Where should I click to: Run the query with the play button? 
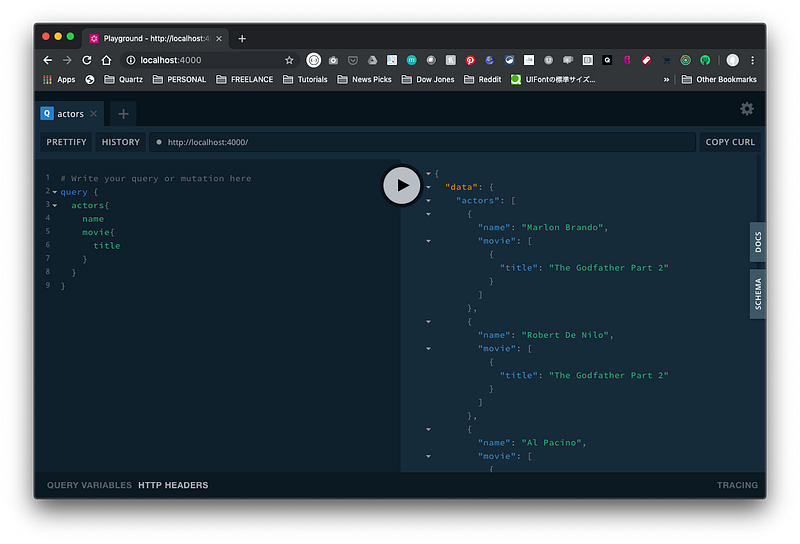(x=402, y=185)
